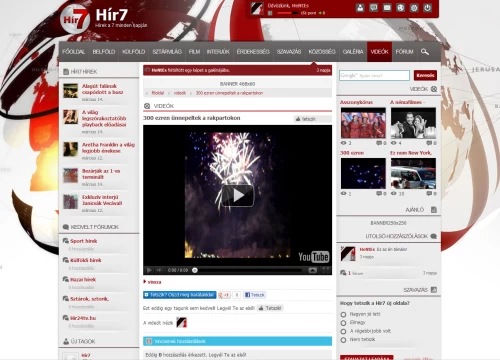Click the red Keresés search button
This screenshot has width=500, height=360.
pos(425,75)
